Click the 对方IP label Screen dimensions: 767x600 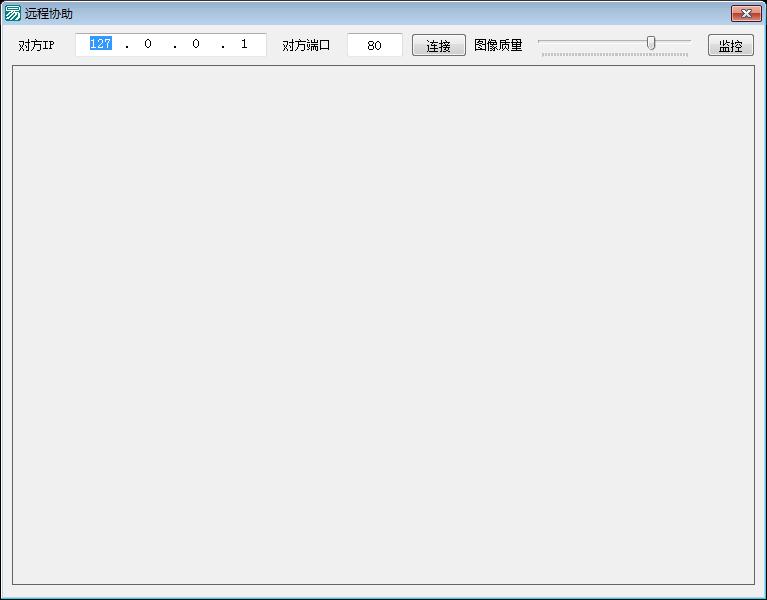pyautogui.click(x=36, y=45)
